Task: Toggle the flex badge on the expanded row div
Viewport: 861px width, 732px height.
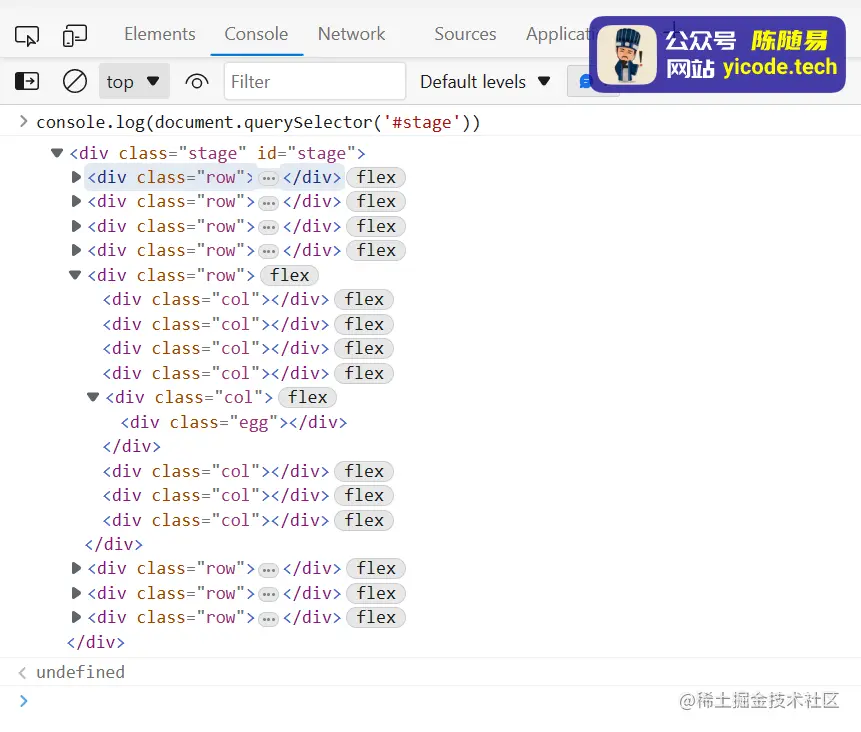Action: (x=288, y=275)
